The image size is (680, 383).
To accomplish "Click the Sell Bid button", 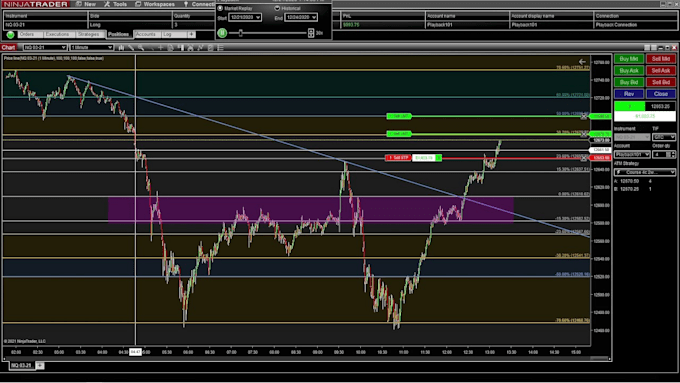I will [661, 82].
